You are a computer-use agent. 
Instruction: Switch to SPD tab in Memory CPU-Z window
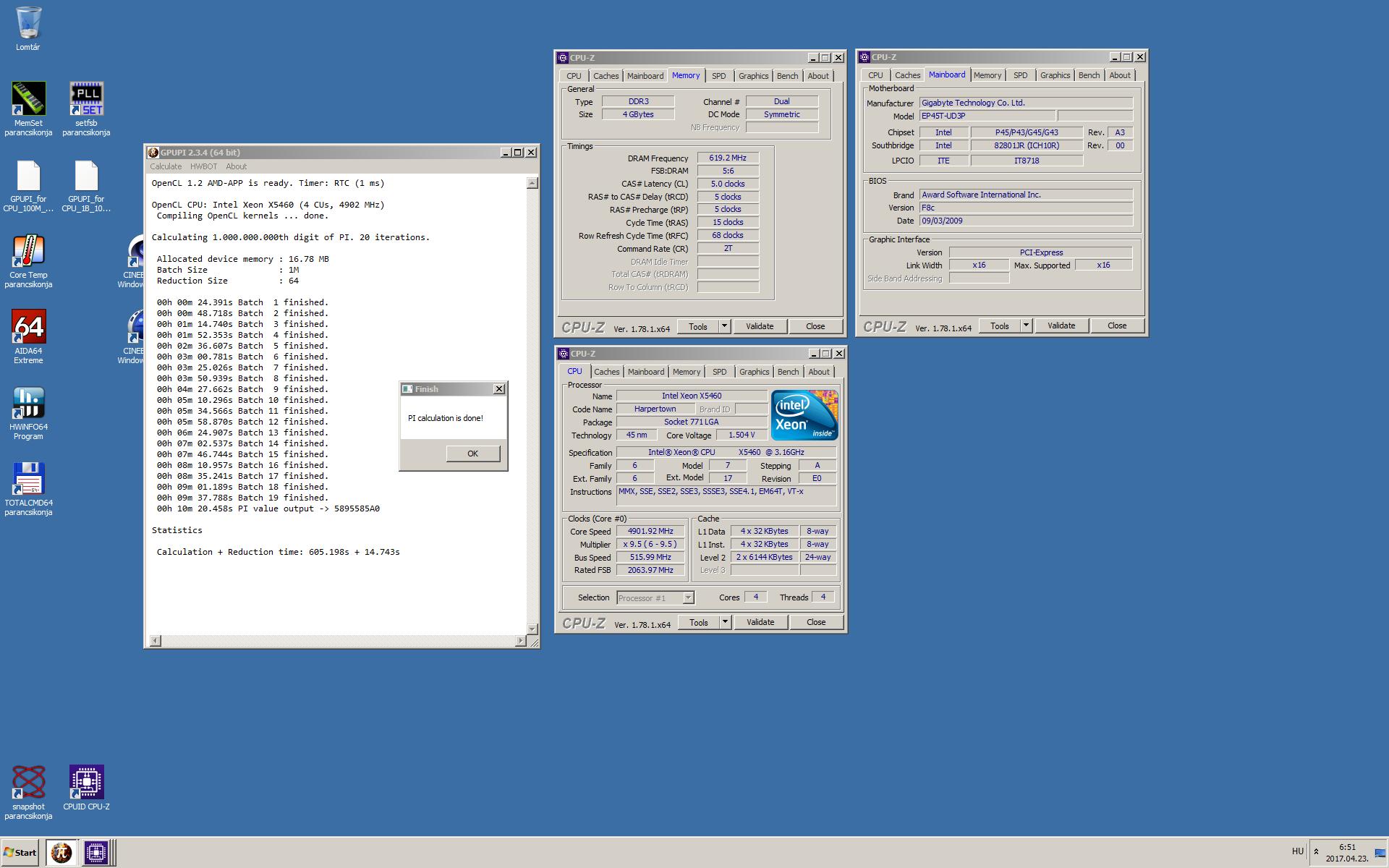click(x=718, y=76)
